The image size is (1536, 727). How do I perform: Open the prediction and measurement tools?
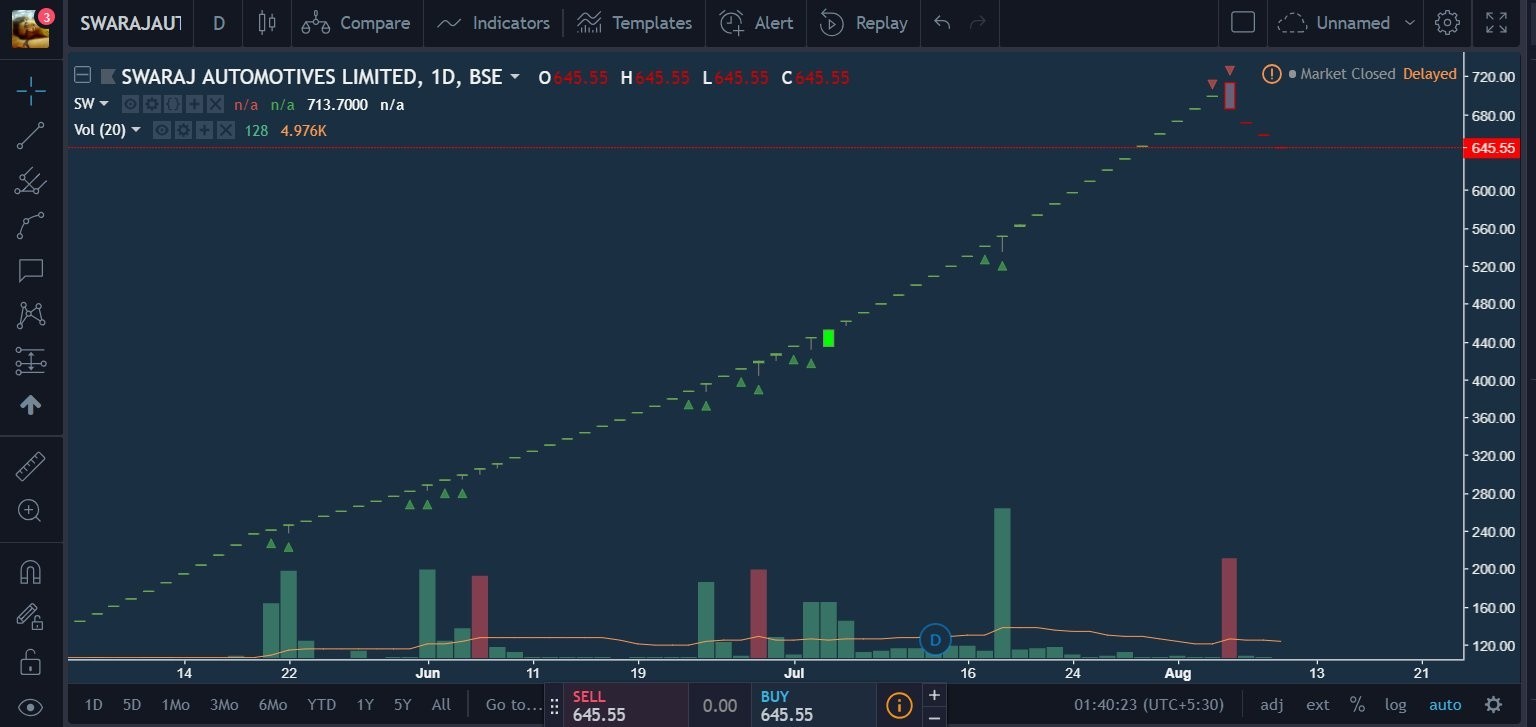pos(30,361)
